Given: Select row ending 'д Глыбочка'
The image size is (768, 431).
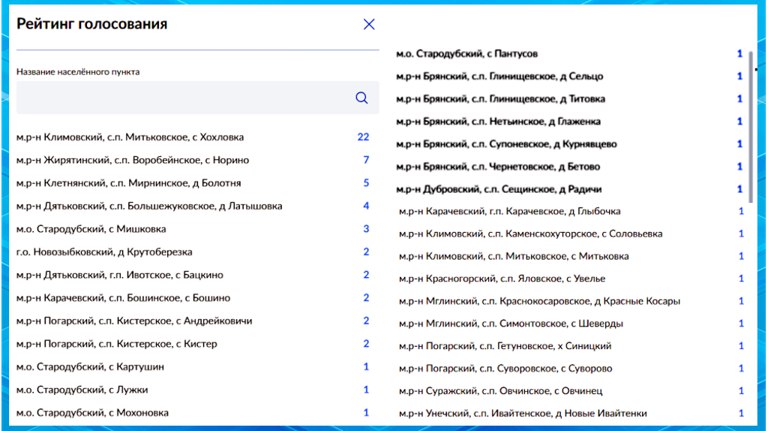Looking at the screenshot, I should coord(572,212).
